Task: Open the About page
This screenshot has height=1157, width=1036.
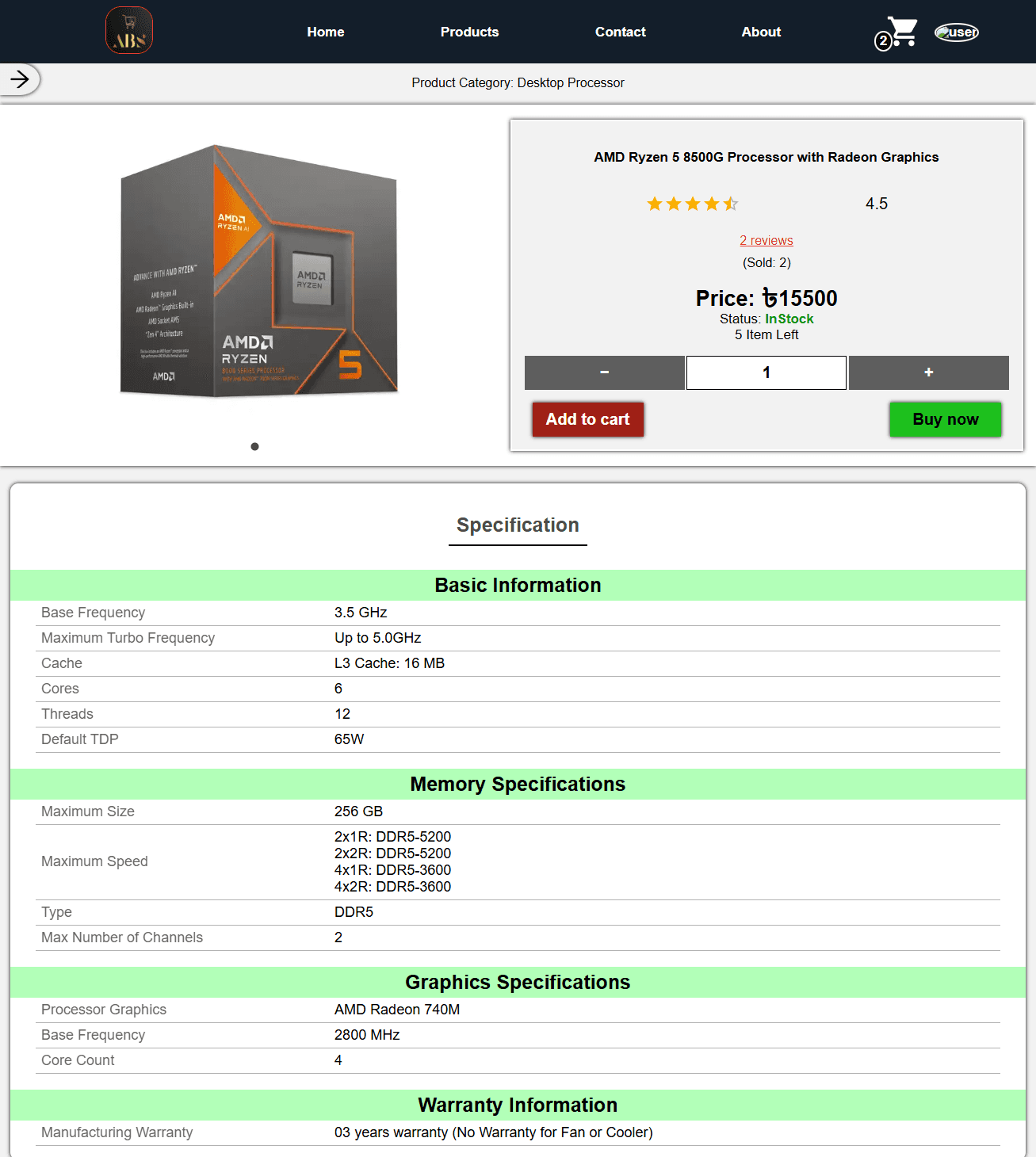Action: (x=761, y=32)
